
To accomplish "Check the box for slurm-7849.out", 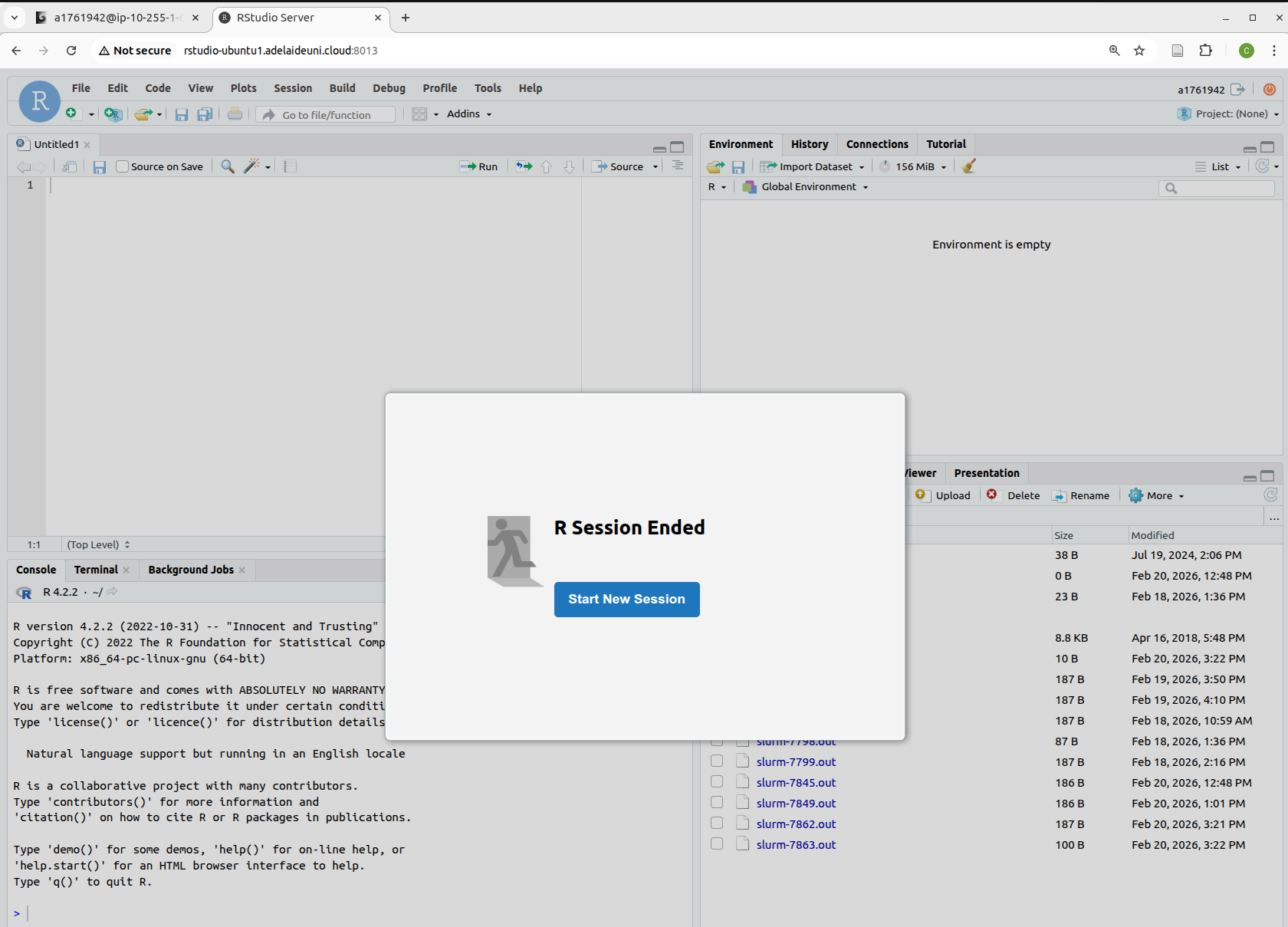I will [x=717, y=802].
